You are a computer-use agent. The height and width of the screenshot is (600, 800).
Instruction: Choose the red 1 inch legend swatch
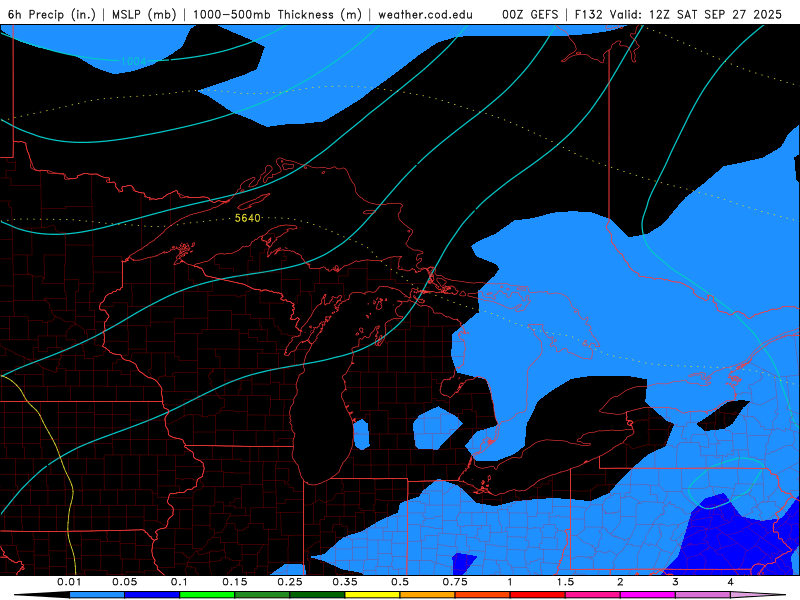[538, 595]
